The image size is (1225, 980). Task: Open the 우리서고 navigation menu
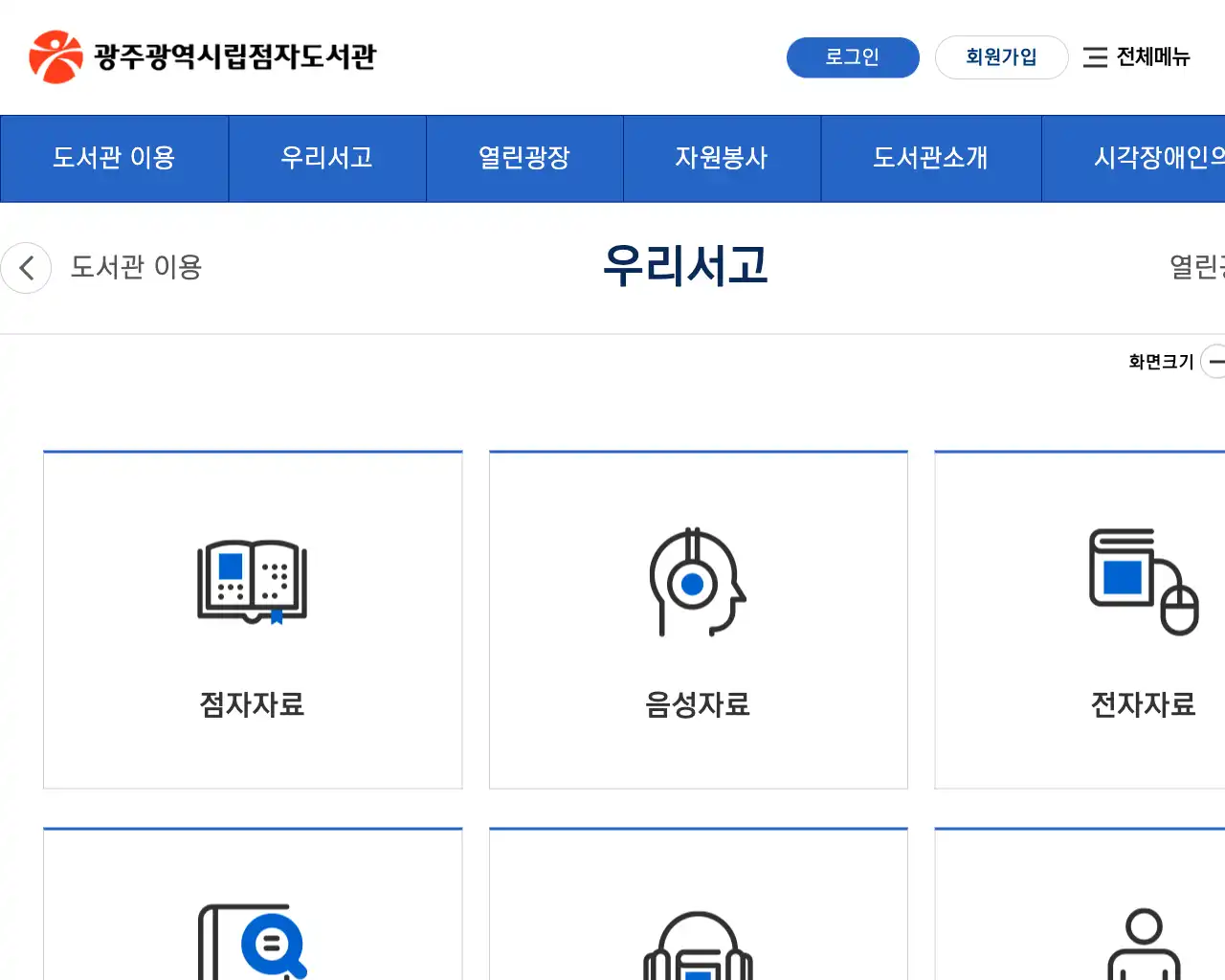tap(327, 158)
